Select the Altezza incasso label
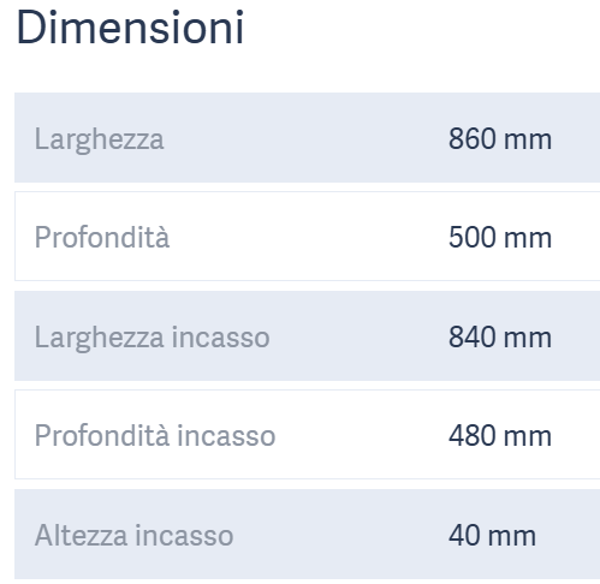The width and height of the screenshot is (600, 584). (134, 535)
